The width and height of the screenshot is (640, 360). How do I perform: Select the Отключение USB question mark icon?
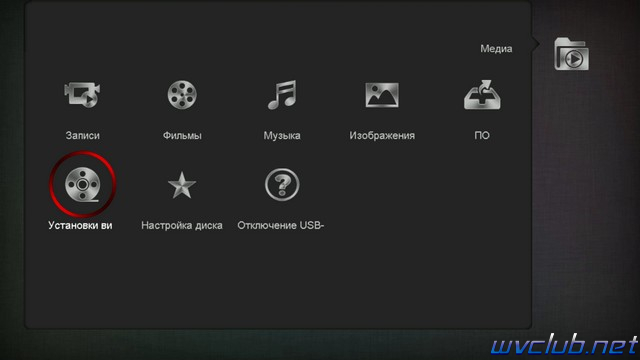[282, 184]
